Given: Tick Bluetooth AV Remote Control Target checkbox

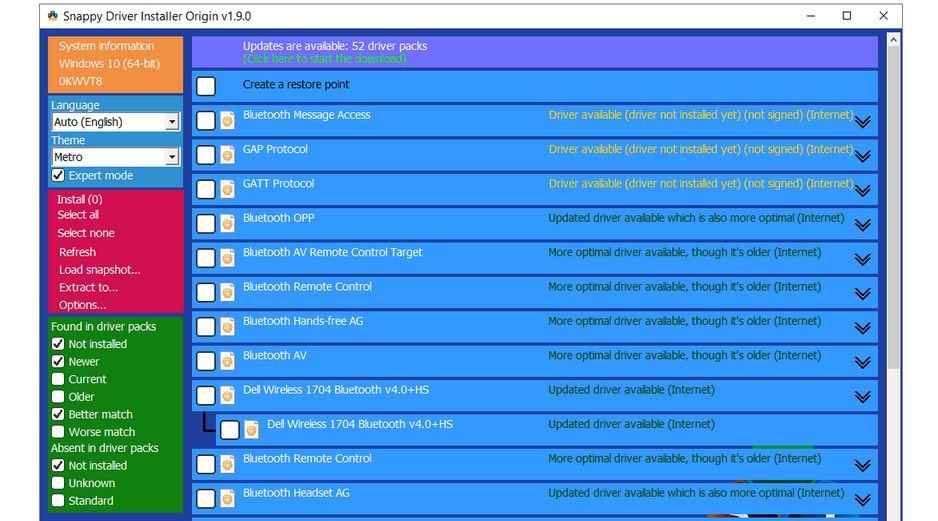Looking at the screenshot, I should tap(206, 258).
